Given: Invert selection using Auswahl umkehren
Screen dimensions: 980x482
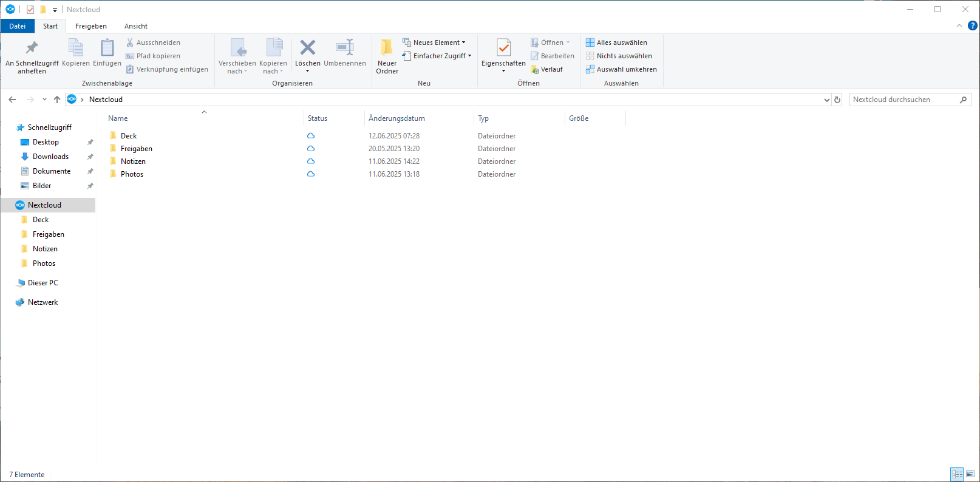Looking at the screenshot, I should click(621, 69).
